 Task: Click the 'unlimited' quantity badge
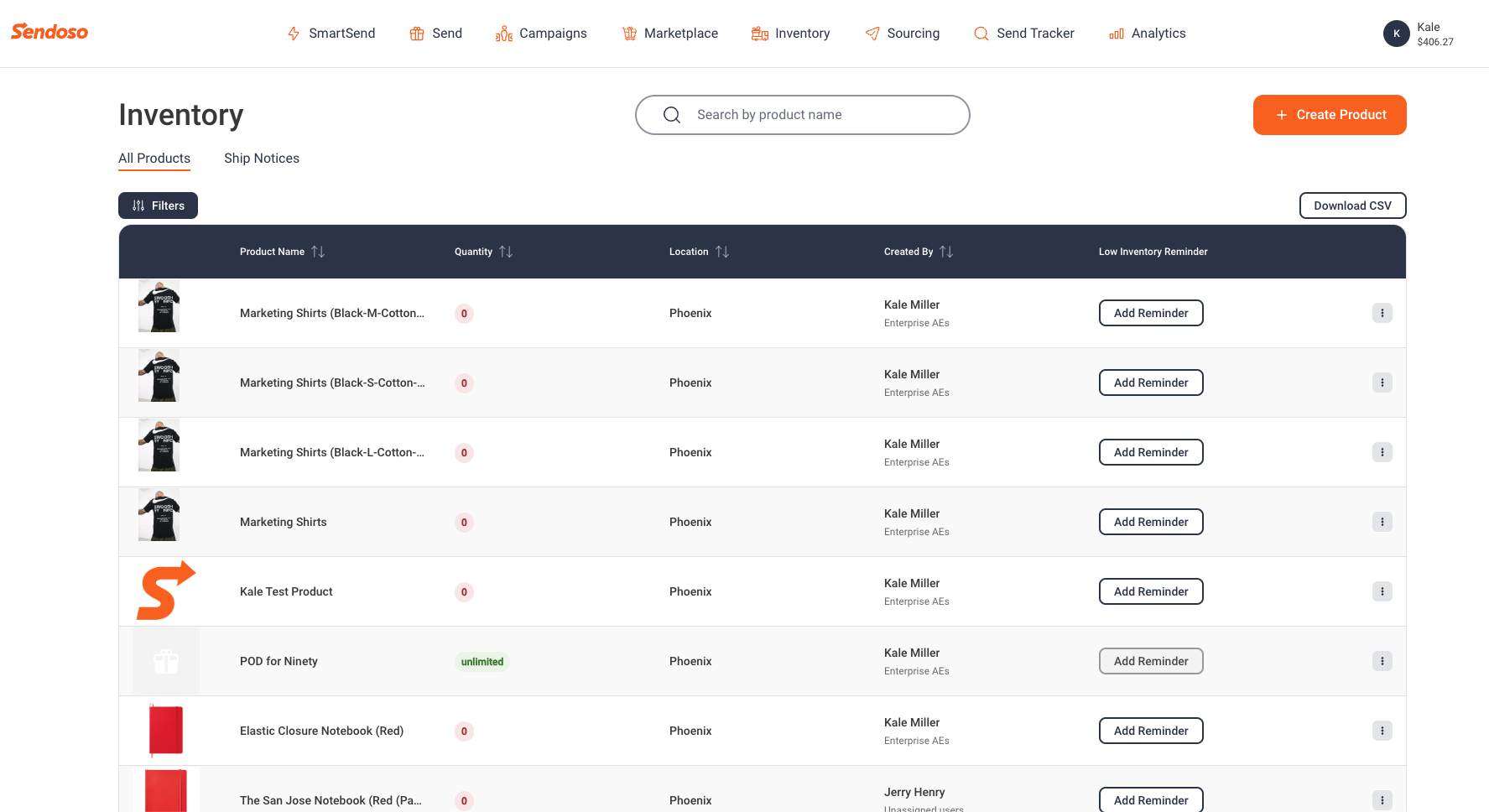tap(482, 662)
